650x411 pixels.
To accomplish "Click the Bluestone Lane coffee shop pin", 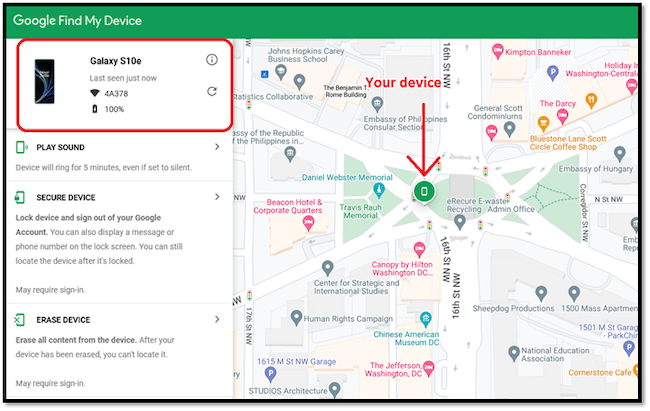I will [x=543, y=124].
